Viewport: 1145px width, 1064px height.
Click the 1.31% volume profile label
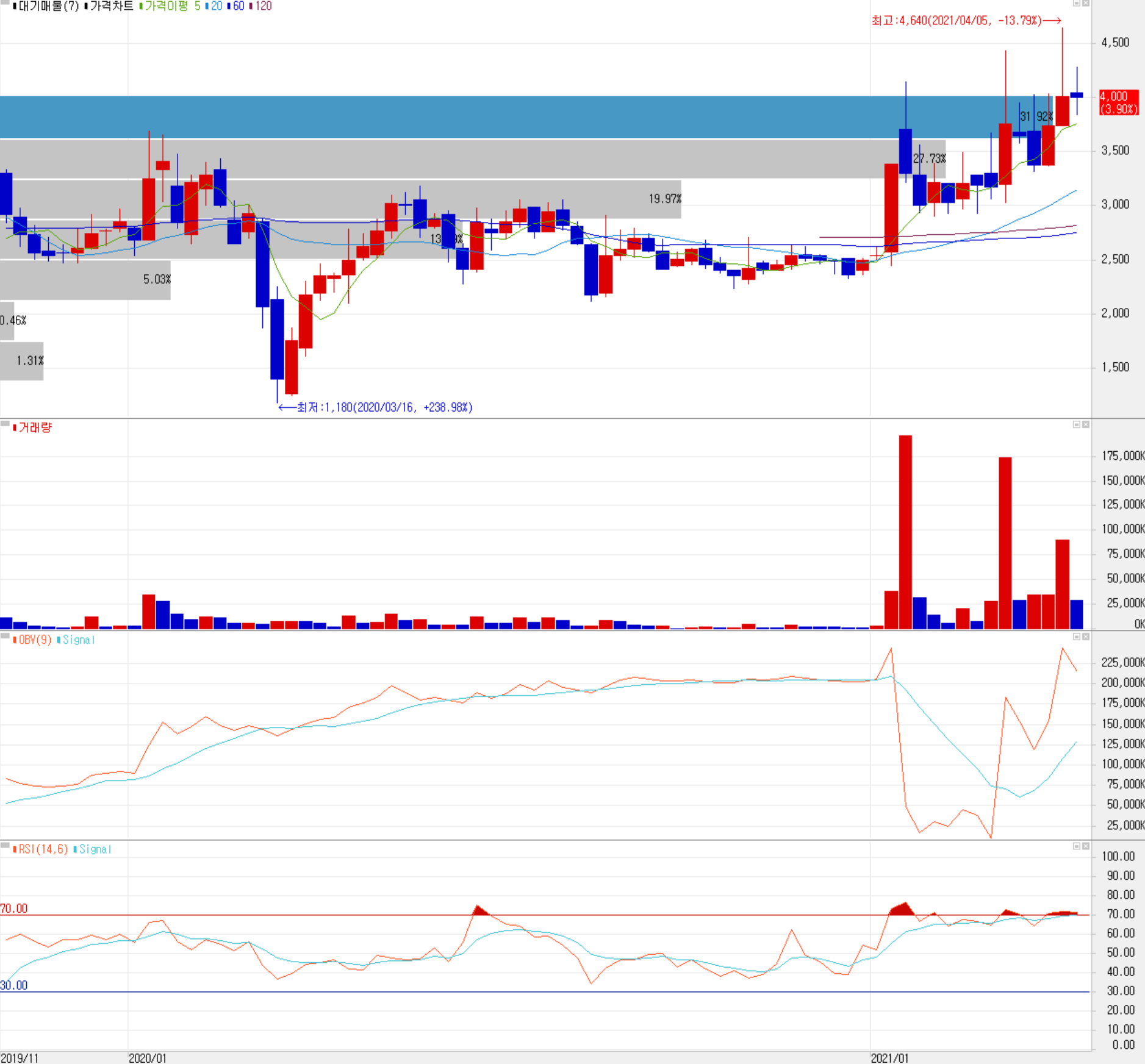[30, 360]
